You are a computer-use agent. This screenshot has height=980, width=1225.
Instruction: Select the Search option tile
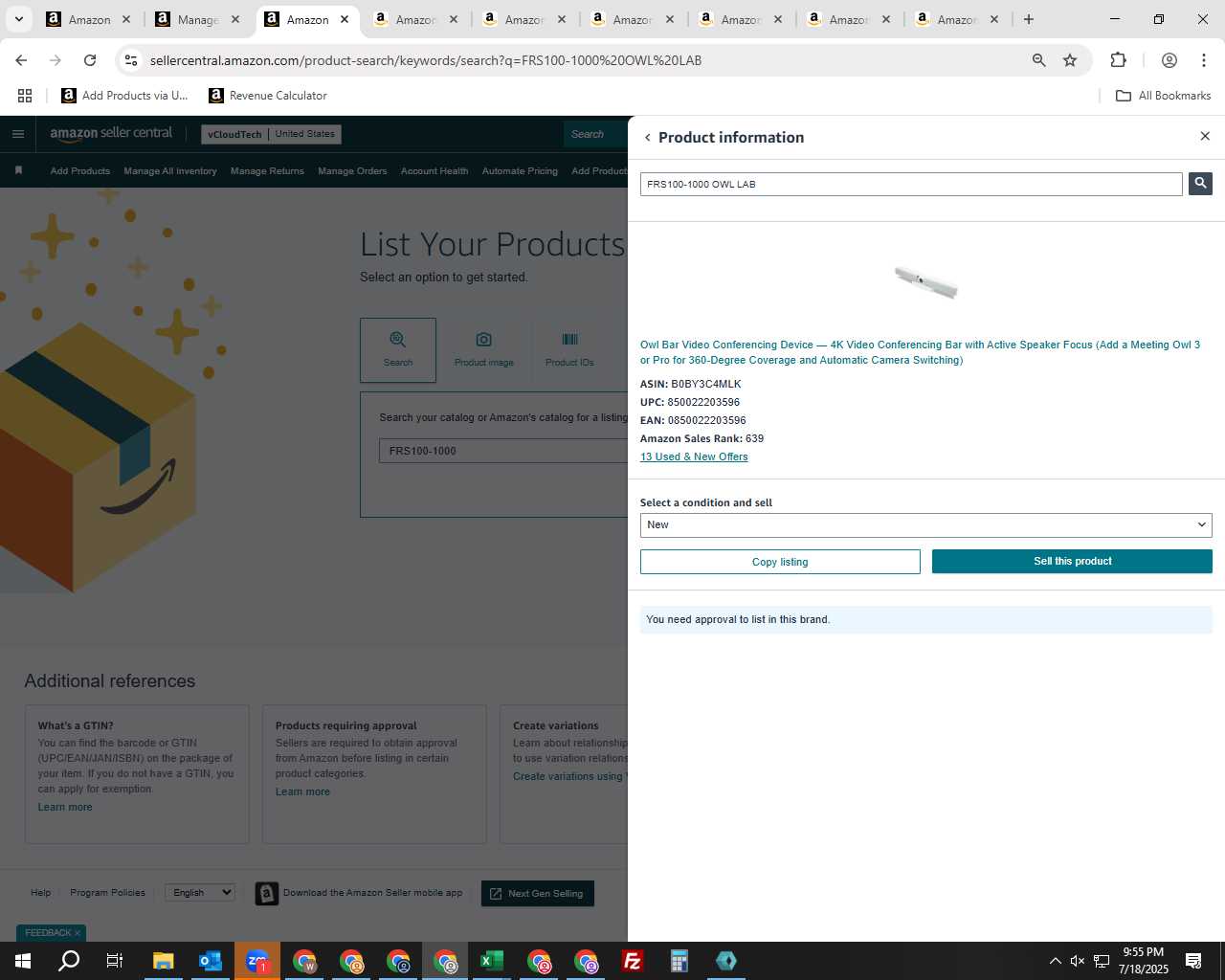click(x=398, y=350)
